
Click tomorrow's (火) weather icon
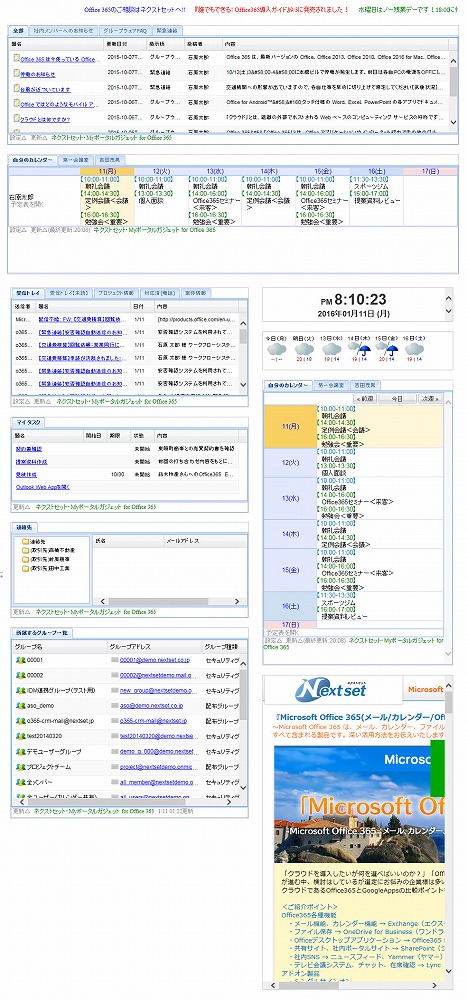[304, 349]
